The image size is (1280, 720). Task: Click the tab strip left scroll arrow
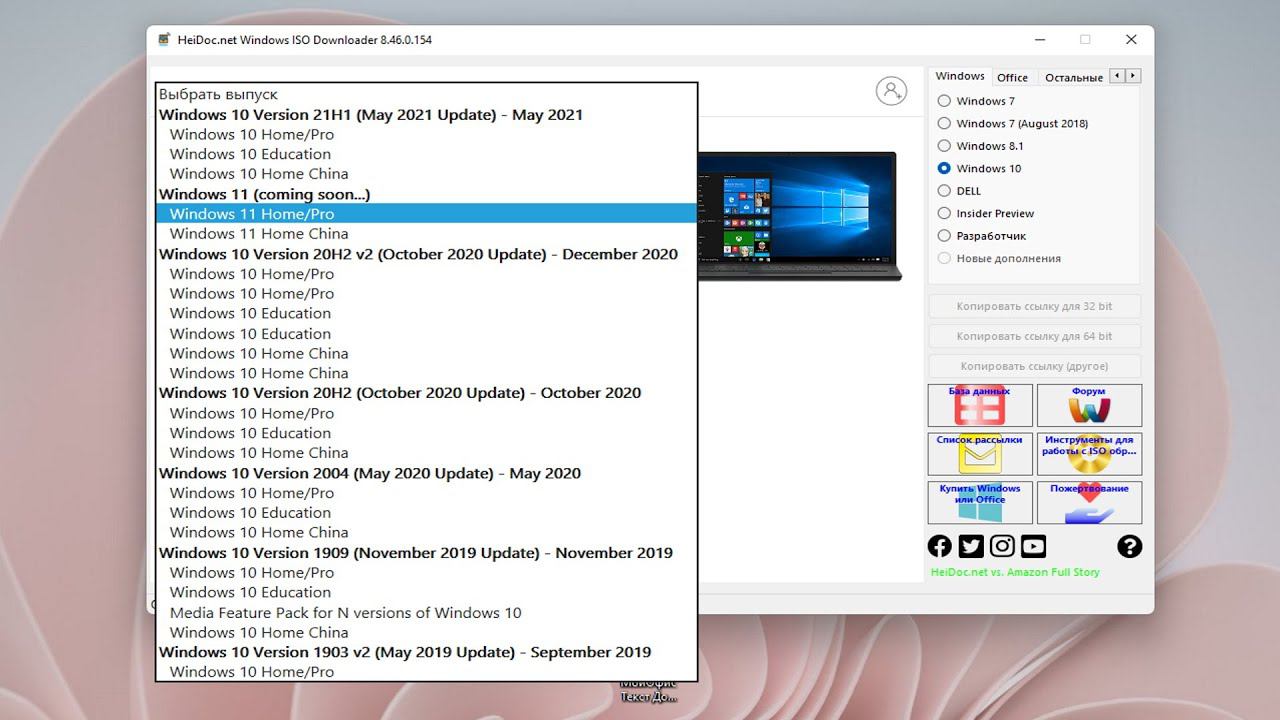click(1118, 76)
